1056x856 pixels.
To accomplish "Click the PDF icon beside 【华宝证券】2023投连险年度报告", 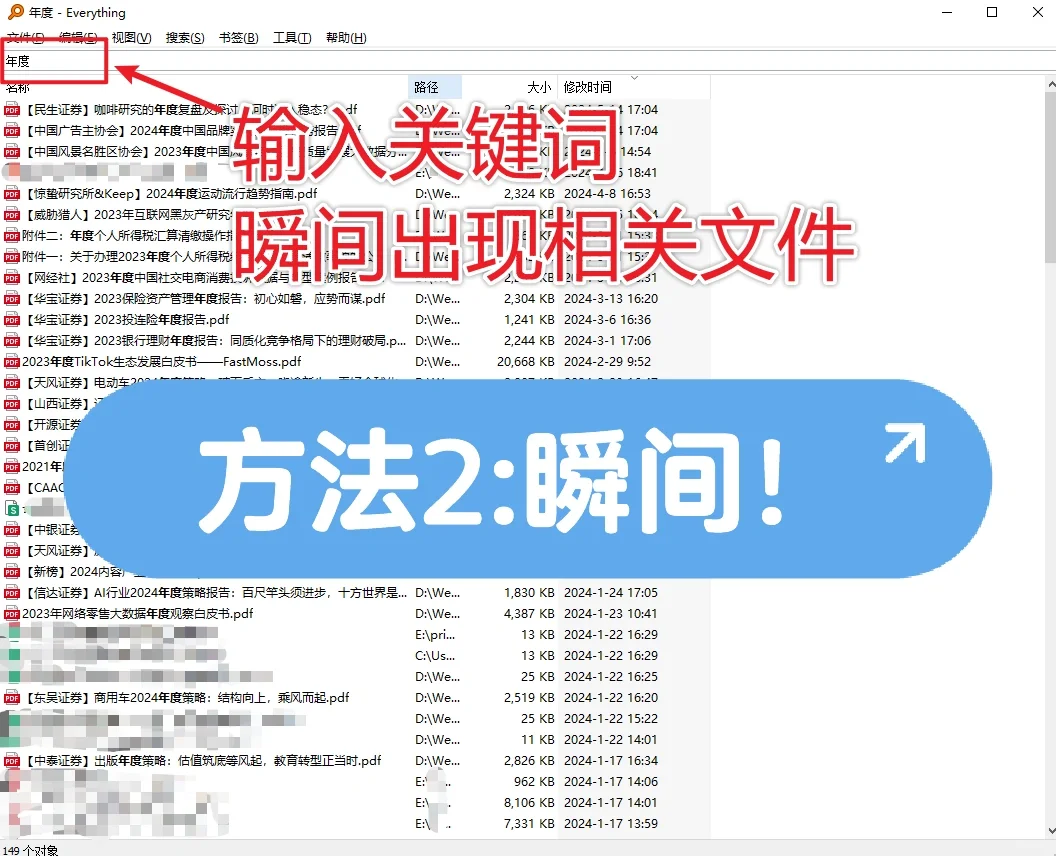I will [13, 319].
